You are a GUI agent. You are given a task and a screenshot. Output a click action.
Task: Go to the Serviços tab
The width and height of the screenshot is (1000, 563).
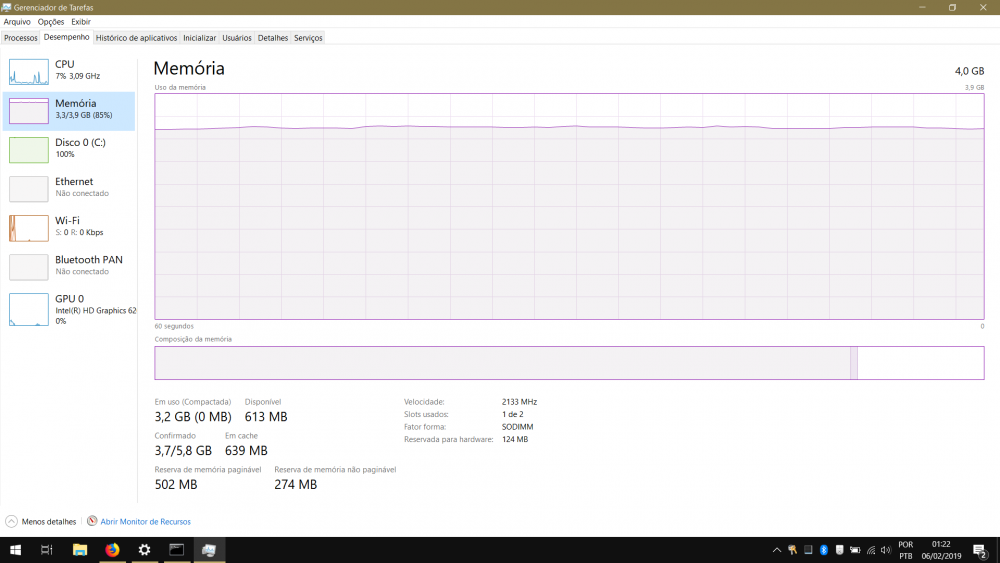tap(308, 38)
